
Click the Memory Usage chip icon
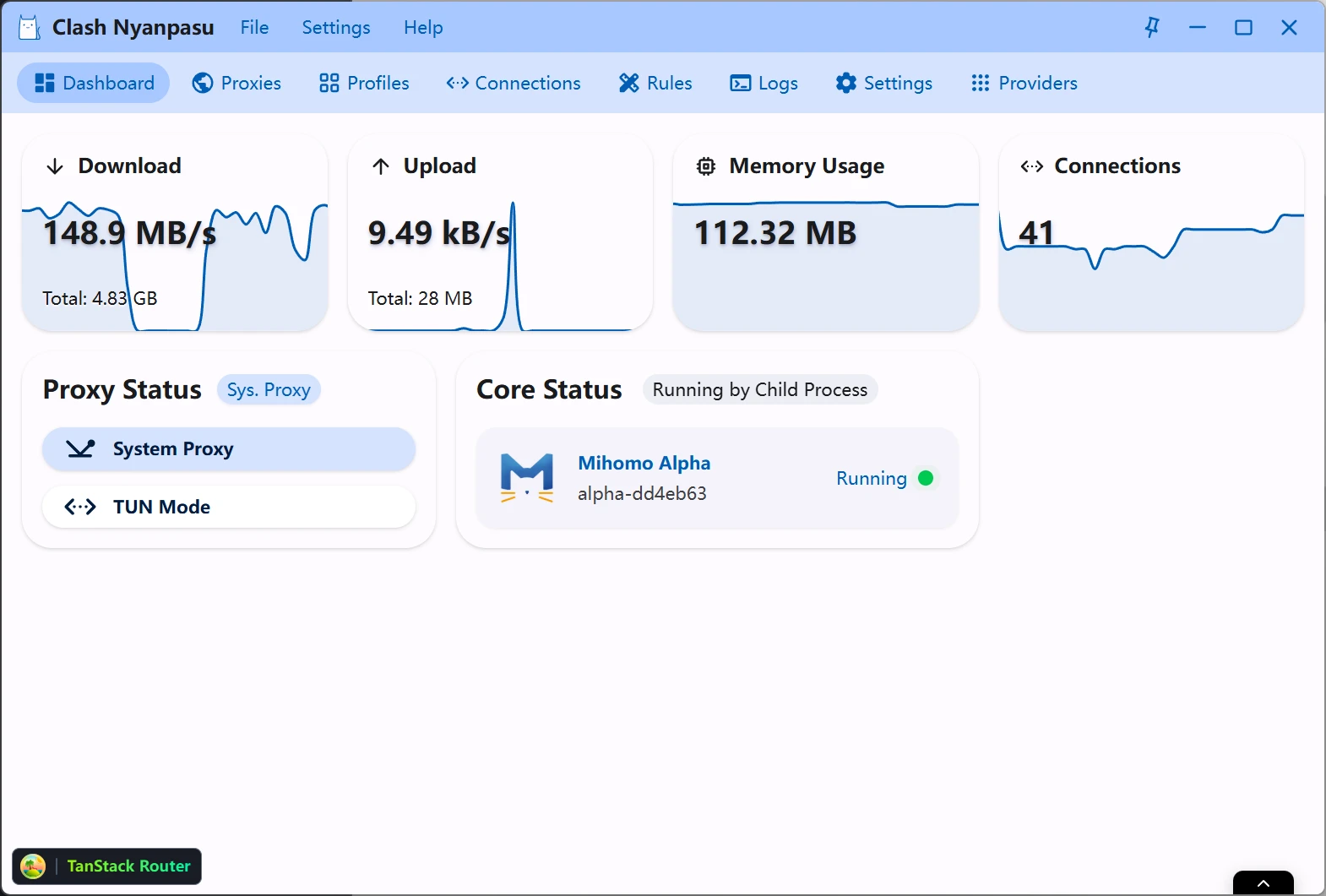706,166
